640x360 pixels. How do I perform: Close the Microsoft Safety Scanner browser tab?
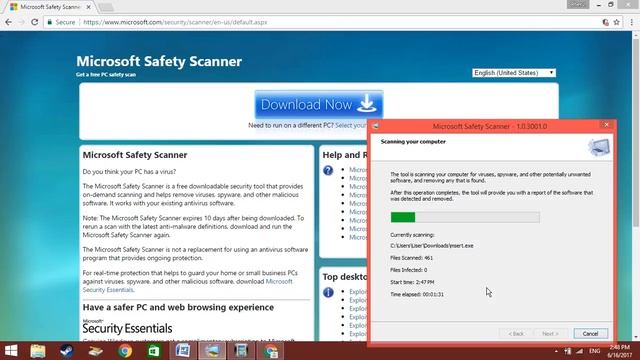click(89, 7)
